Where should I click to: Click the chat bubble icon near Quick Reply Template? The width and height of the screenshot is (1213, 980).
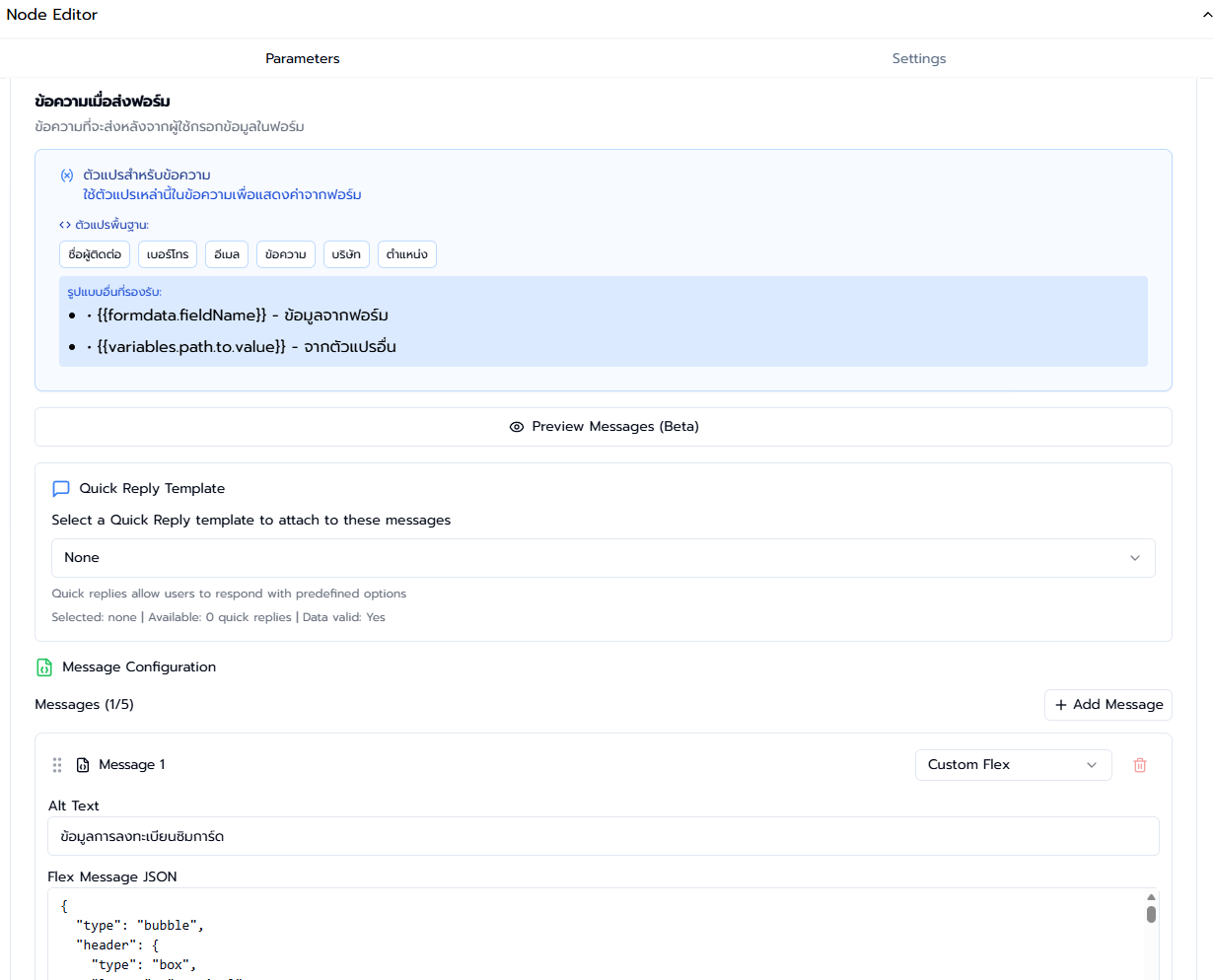pyautogui.click(x=60, y=488)
